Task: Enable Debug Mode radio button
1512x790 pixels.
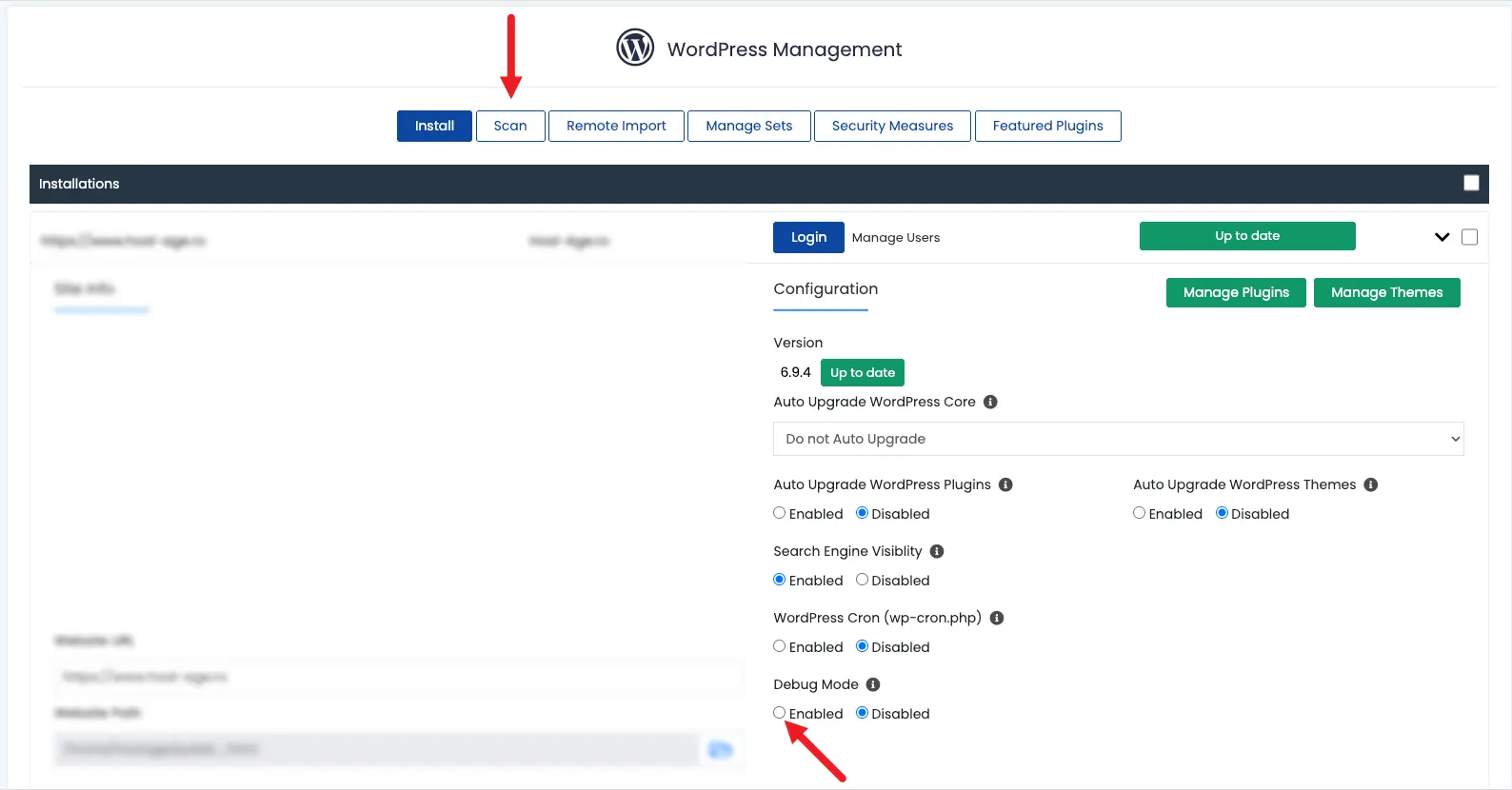Action: (780, 713)
